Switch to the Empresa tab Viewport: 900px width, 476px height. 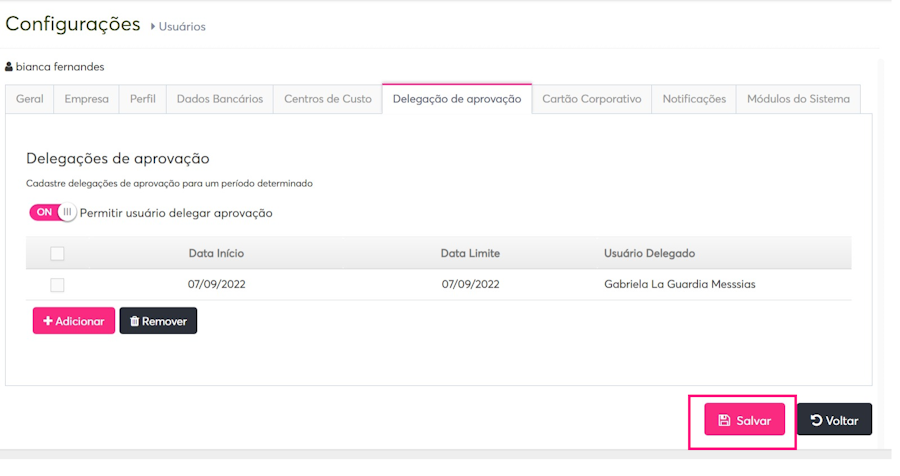(x=86, y=99)
